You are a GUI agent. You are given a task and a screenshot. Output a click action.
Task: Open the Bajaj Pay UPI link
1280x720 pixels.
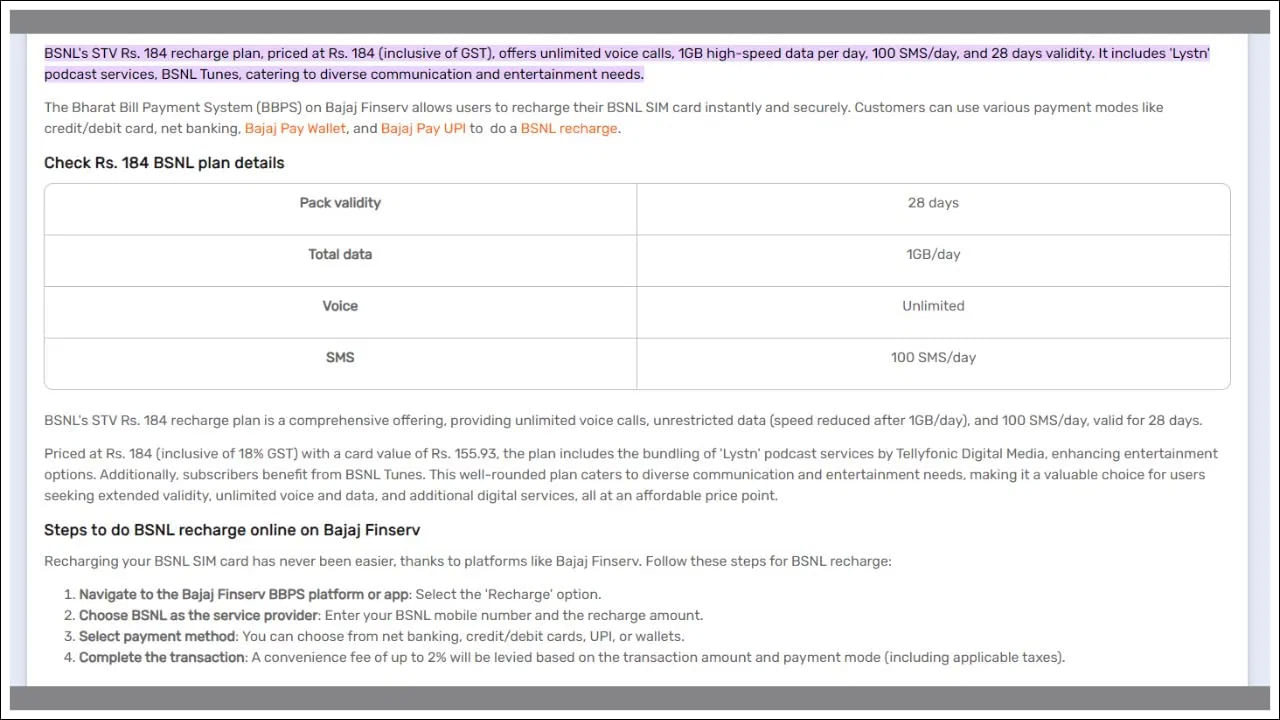coord(423,128)
